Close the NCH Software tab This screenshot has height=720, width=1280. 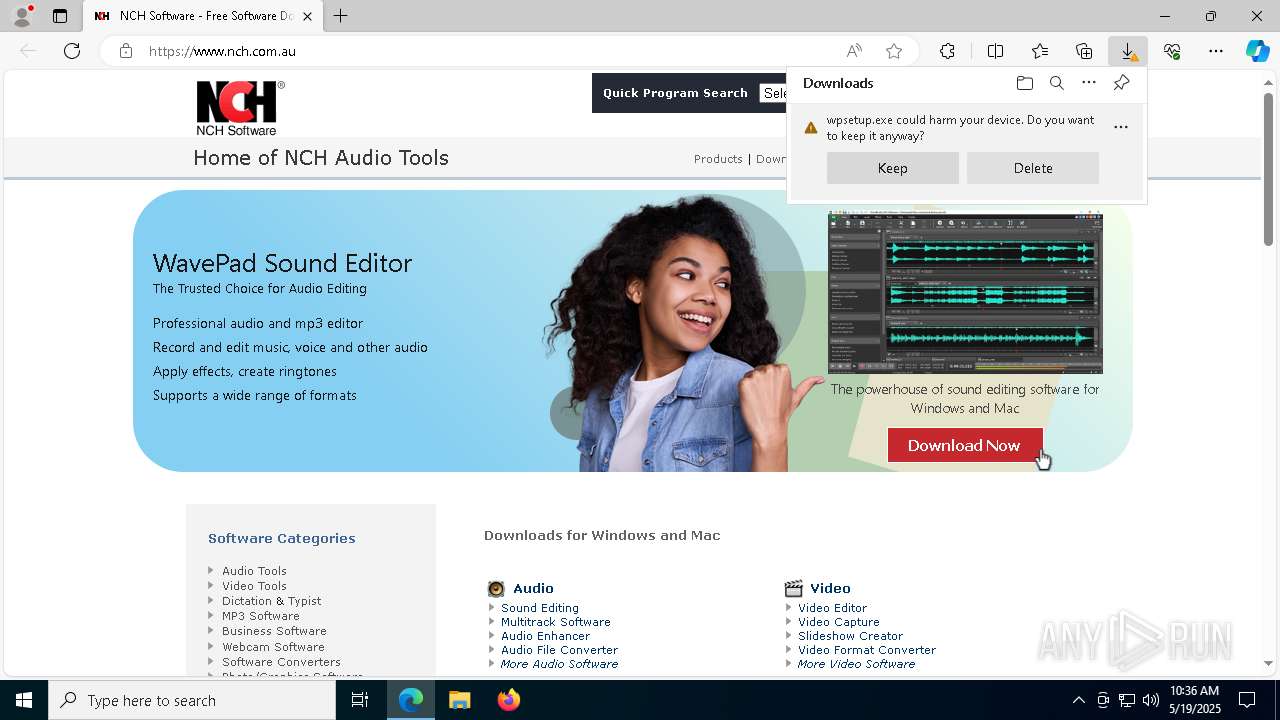(x=307, y=16)
